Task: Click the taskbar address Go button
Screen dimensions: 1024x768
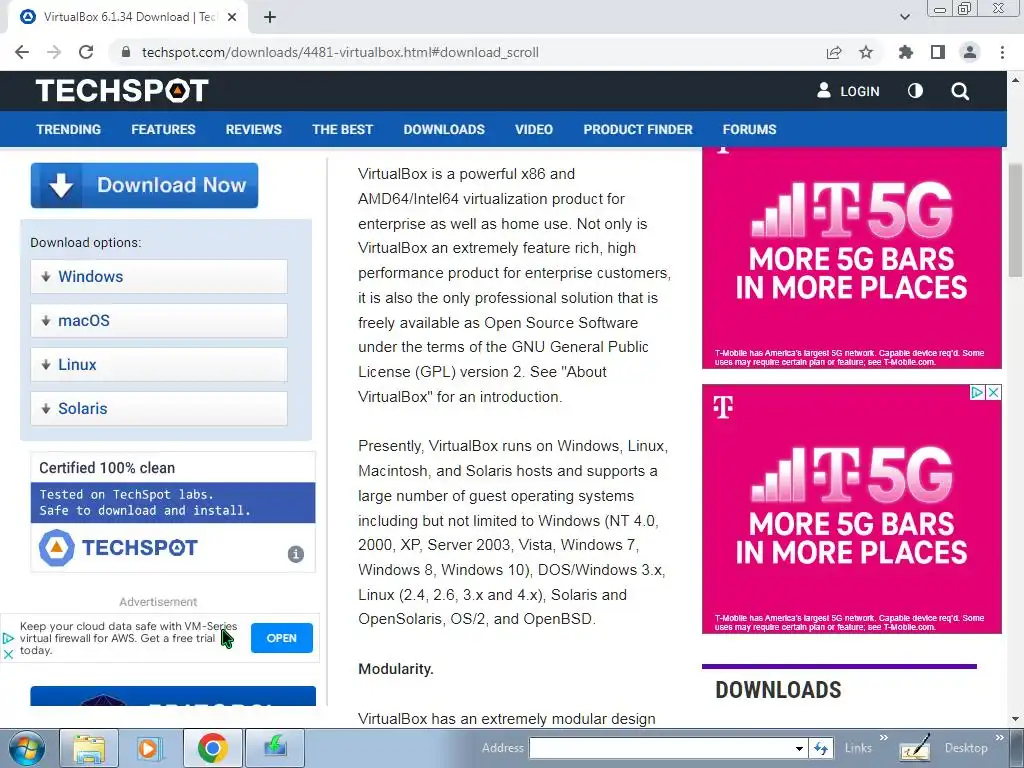Action: coord(821,748)
